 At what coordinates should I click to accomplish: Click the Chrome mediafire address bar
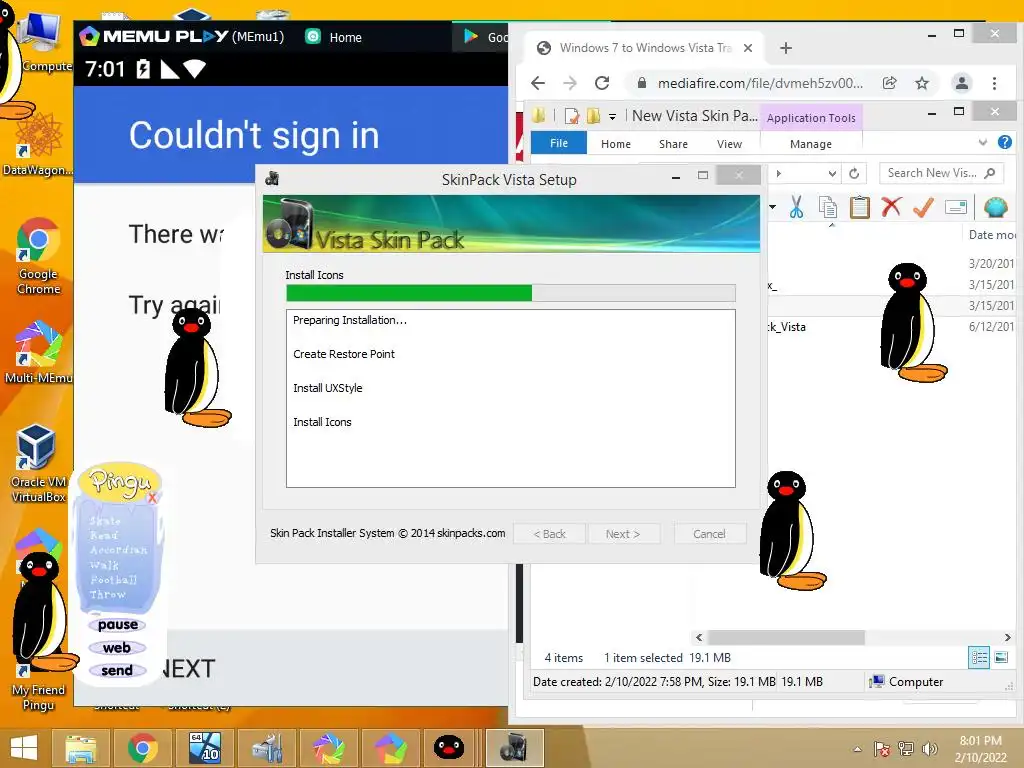tap(760, 83)
